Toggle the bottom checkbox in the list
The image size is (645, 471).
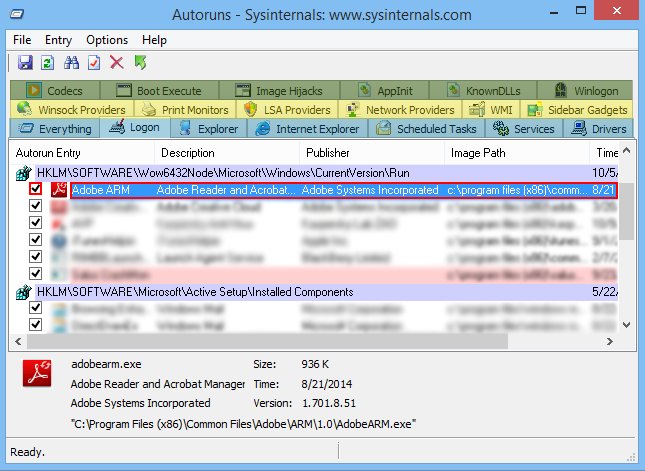click(x=36, y=324)
